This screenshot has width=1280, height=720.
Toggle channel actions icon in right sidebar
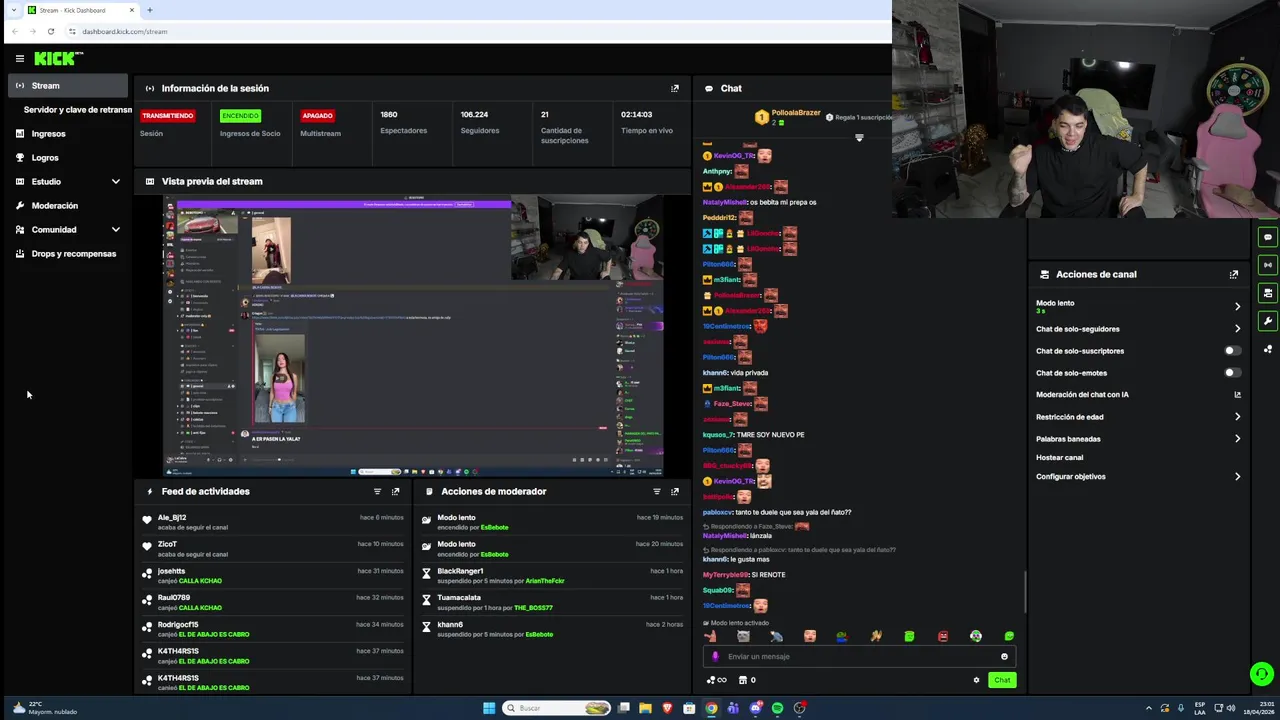click(x=1268, y=293)
